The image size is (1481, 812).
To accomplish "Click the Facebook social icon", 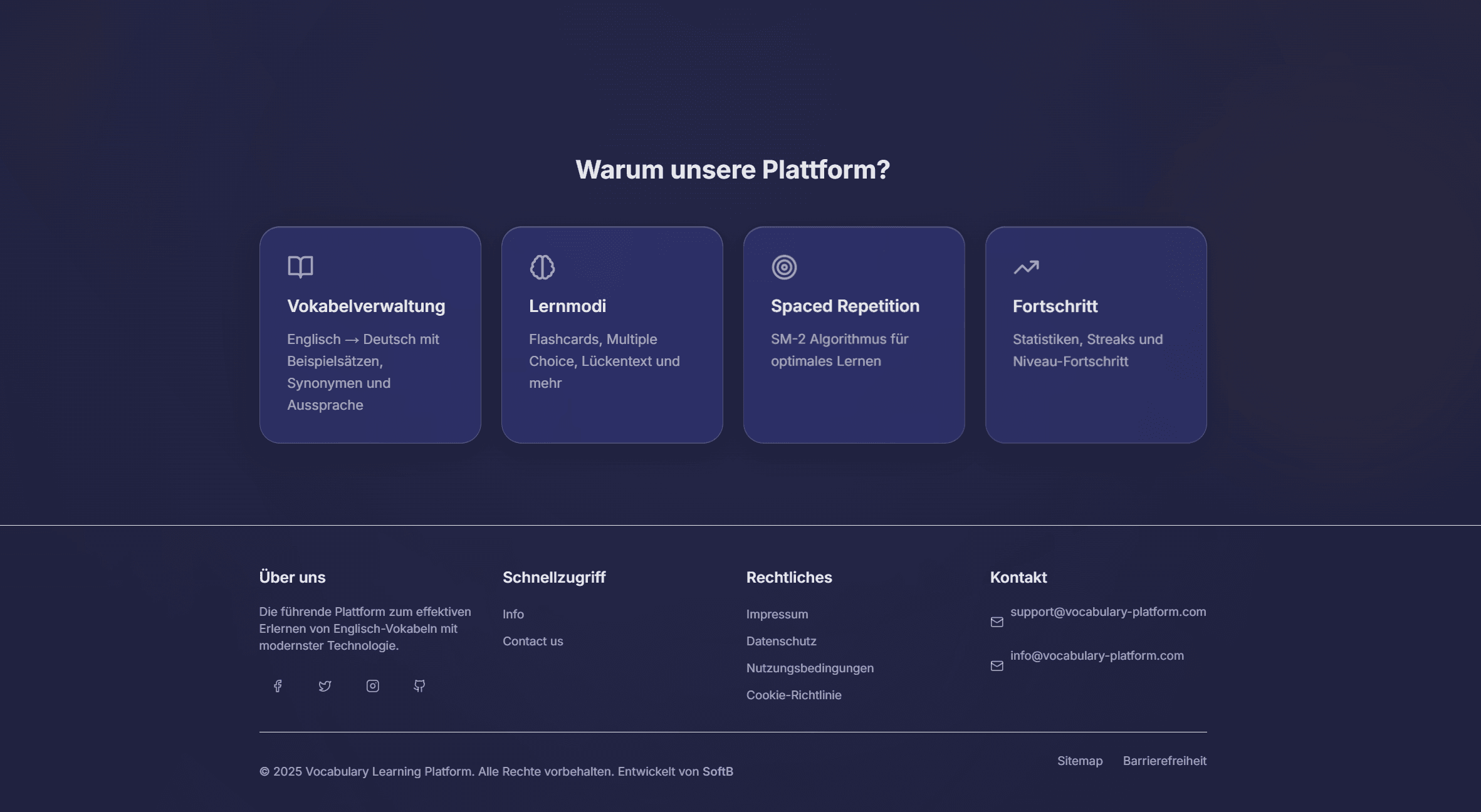I will coord(278,686).
